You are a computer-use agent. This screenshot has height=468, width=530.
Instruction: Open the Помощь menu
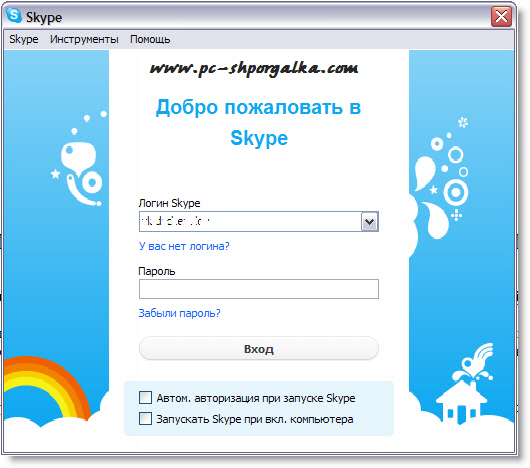pos(150,39)
